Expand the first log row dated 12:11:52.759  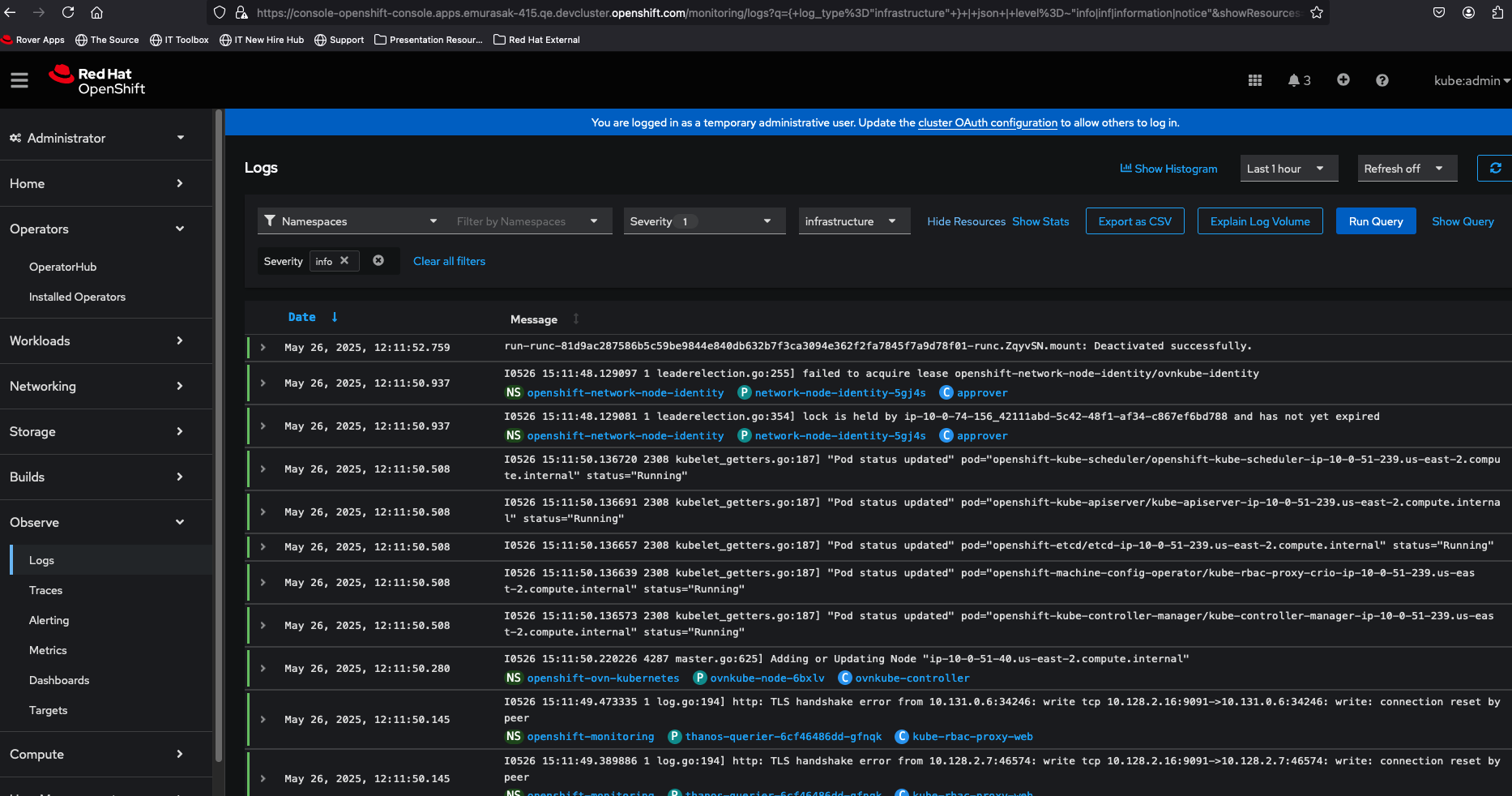pyautogui.click(x=263, y=348)
